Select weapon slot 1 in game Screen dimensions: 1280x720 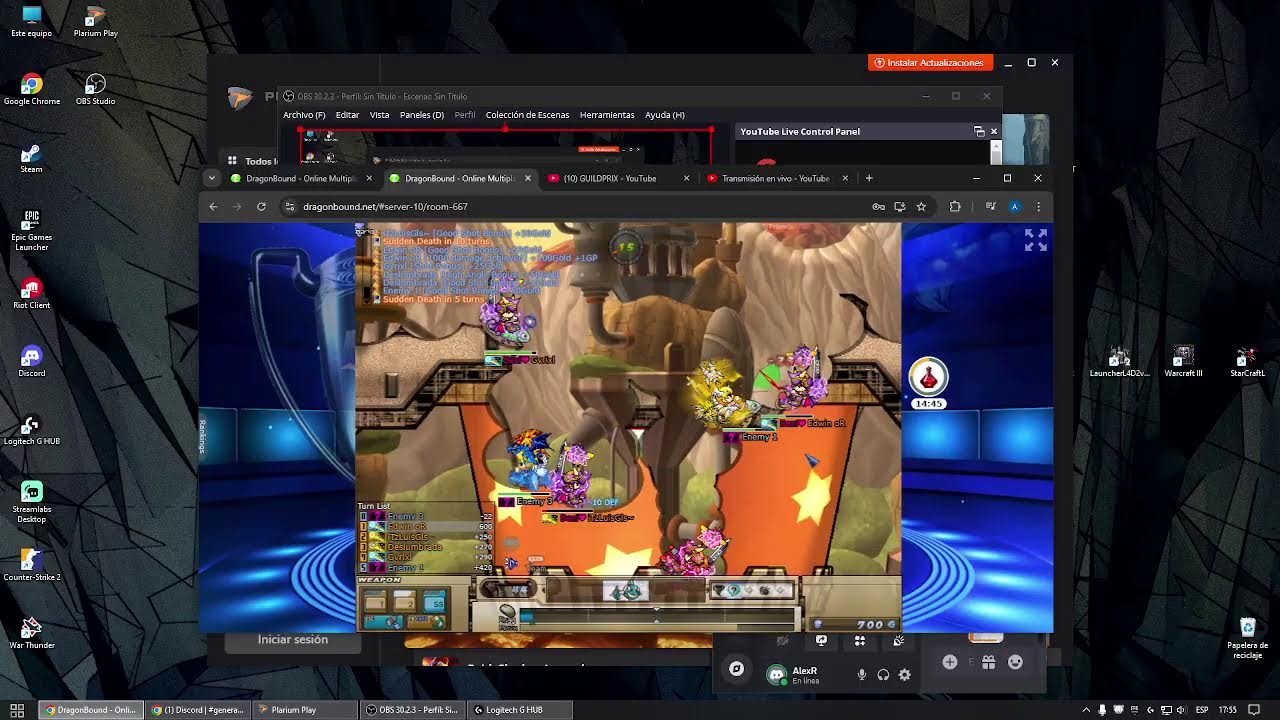tap(375, 602)
